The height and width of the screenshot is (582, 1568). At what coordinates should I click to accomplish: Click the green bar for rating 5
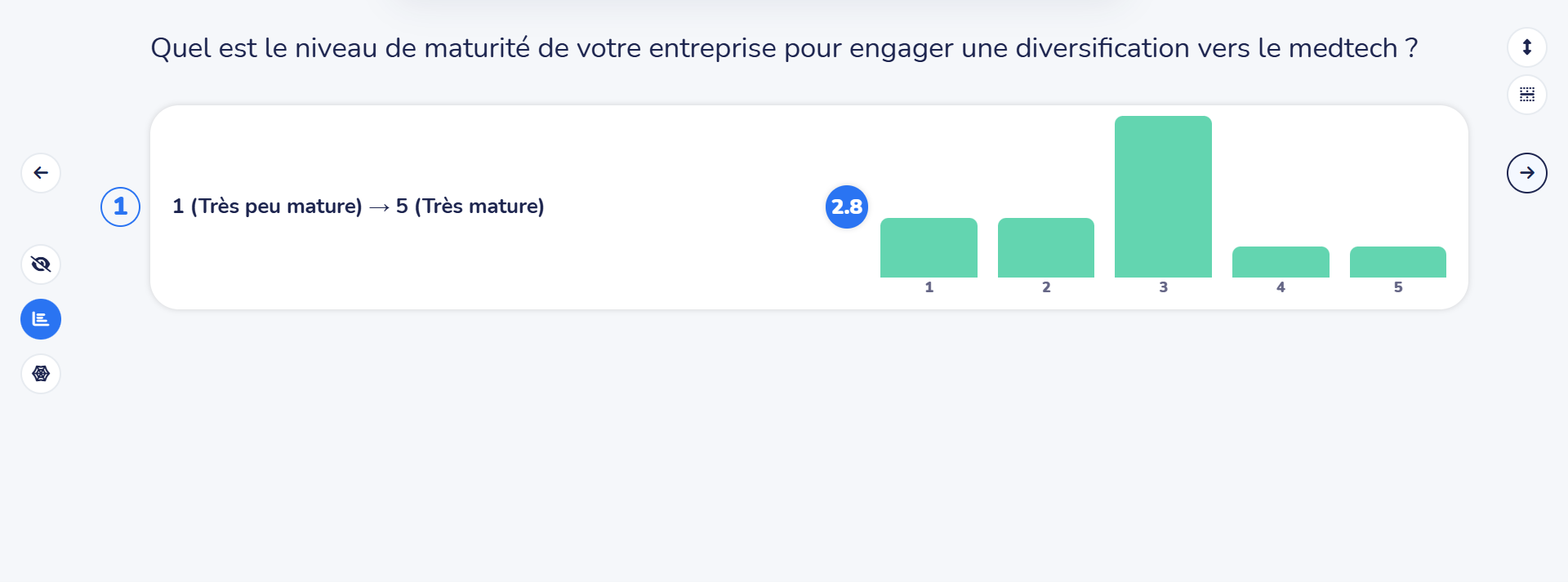tap(1397, 262)
